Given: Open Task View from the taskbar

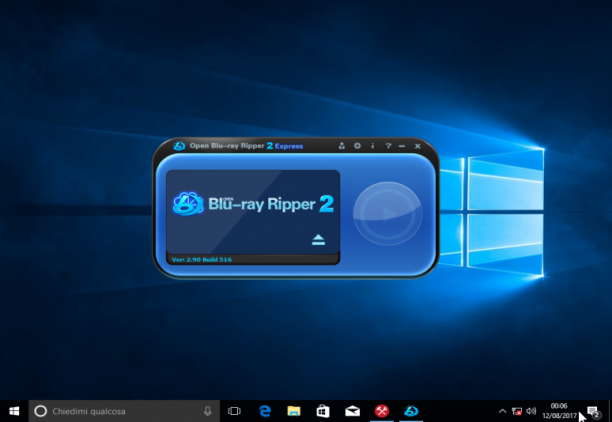Looking at the screenshot, I should click(x=234, y=411).
